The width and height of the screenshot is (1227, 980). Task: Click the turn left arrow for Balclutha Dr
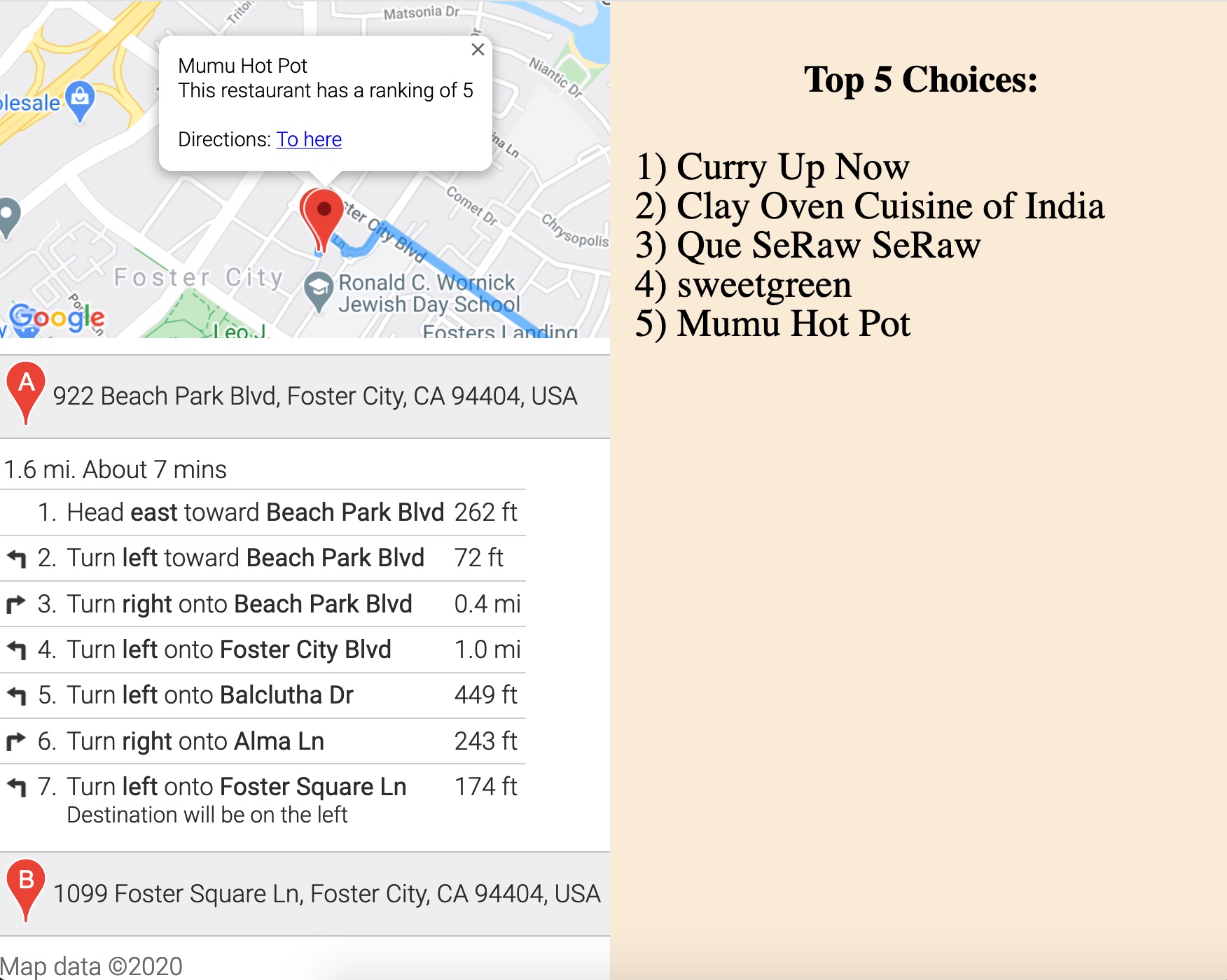tap(16, 695)
